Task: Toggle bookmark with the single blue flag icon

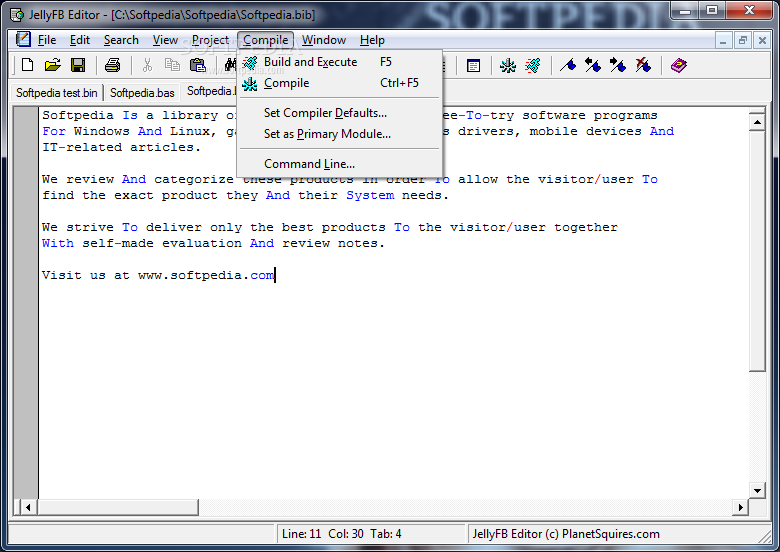Action: (x=568, y=65)
